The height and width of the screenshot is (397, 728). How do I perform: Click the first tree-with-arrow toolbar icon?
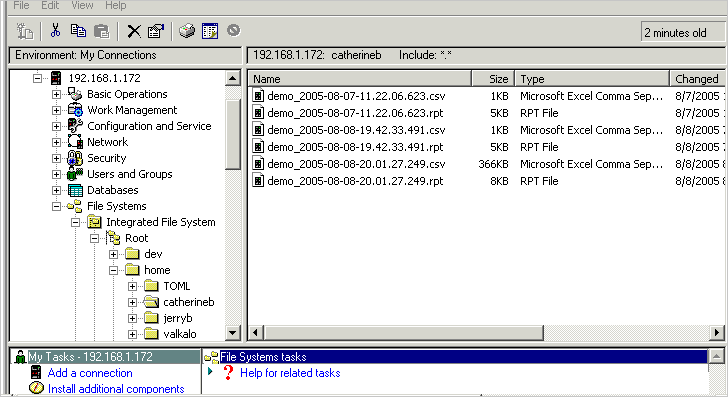coord(25,31)
